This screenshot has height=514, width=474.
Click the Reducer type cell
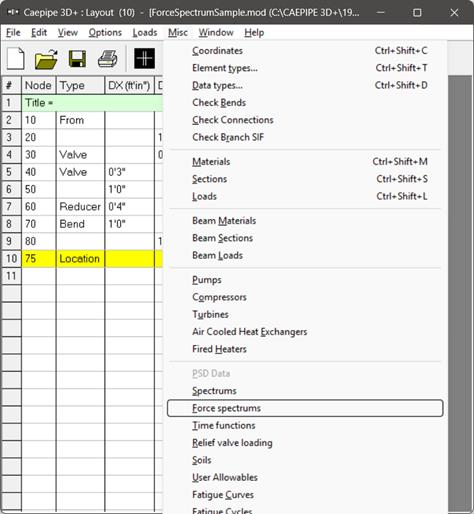(80, 207)
